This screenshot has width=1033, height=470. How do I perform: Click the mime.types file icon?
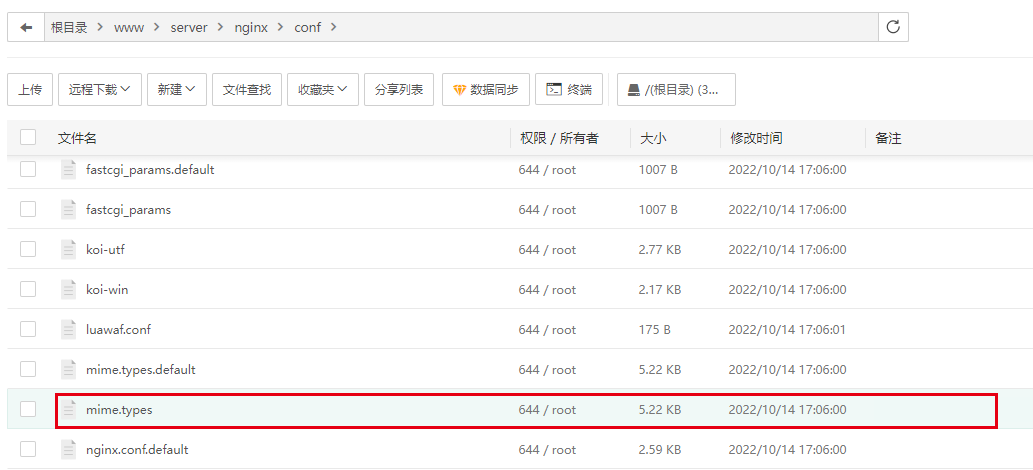(69, 409)
